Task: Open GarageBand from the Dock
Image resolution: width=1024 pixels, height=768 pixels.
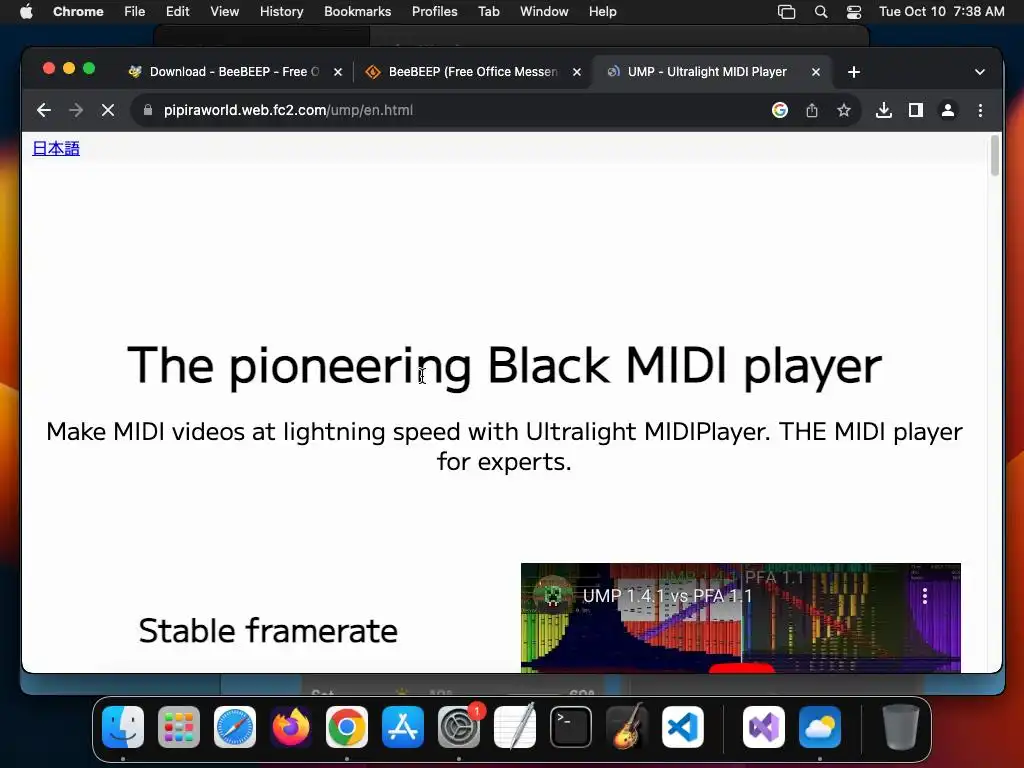Action: 627,727
